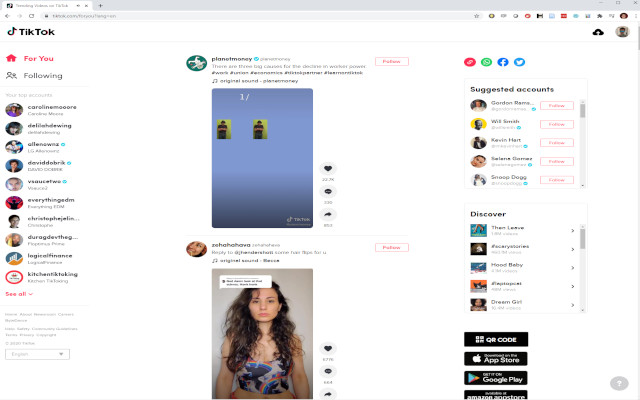Expand top accounts with See all
The height and width of the screenshot is (400, 640).
click(19, 294)
